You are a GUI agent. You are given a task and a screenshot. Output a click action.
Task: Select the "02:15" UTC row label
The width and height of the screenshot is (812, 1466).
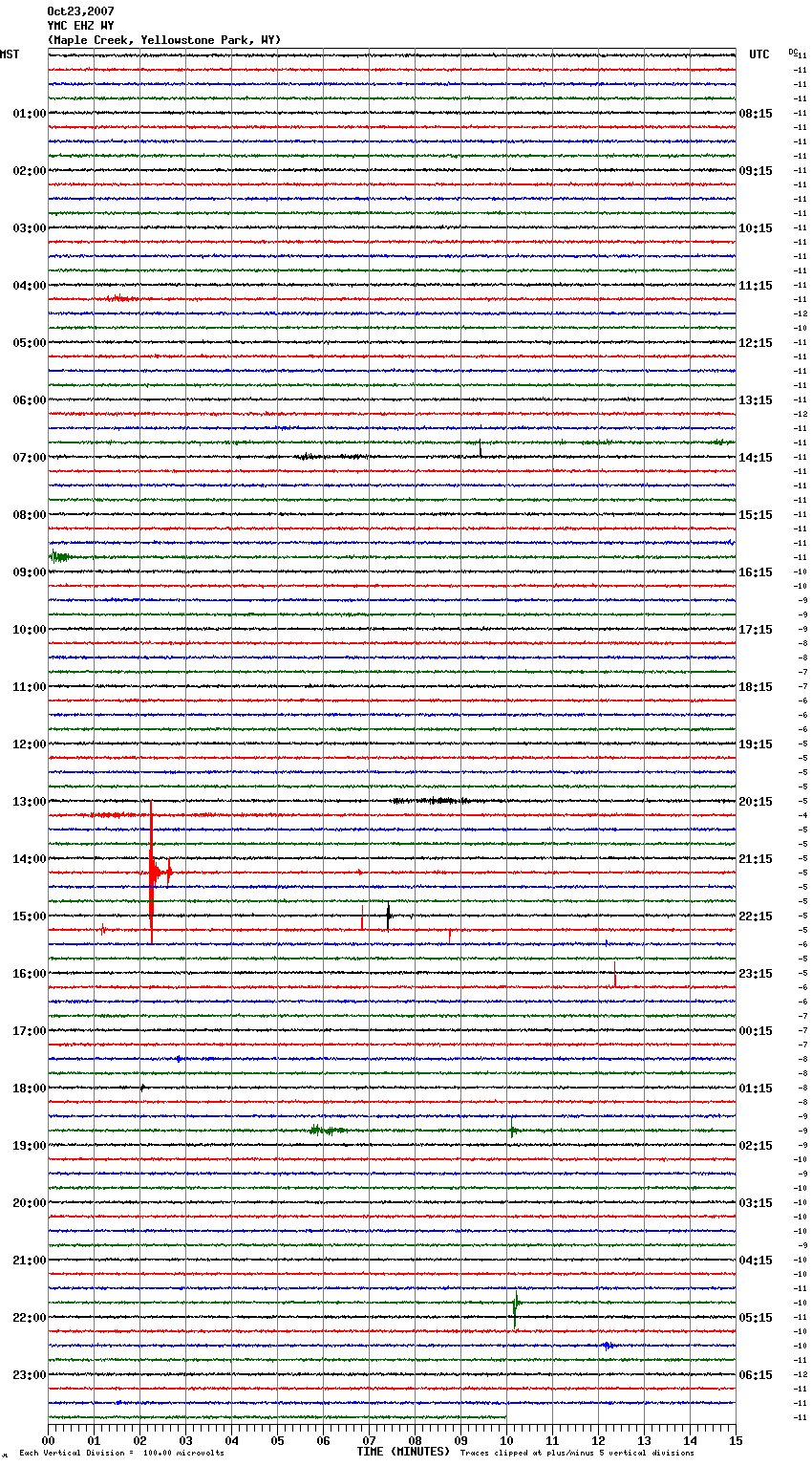coord(756,1146)
